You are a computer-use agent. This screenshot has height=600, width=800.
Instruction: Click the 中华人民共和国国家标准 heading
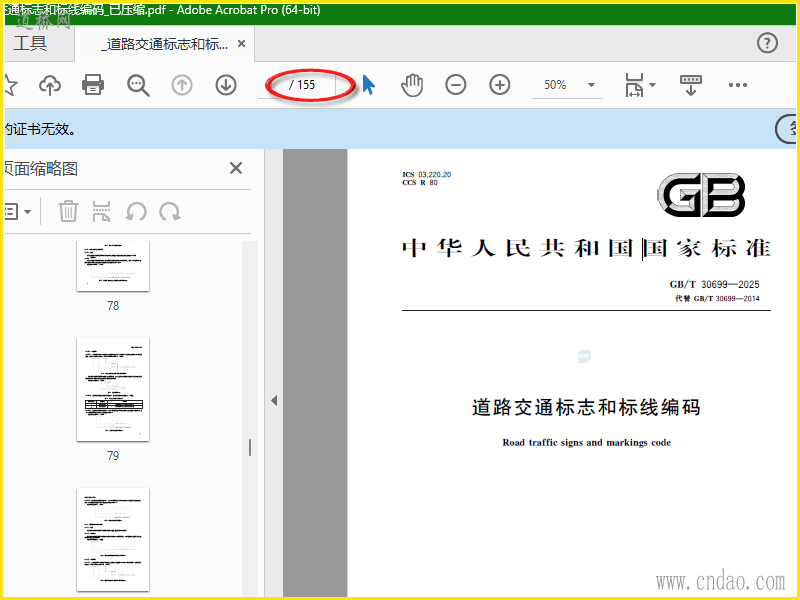586,248
